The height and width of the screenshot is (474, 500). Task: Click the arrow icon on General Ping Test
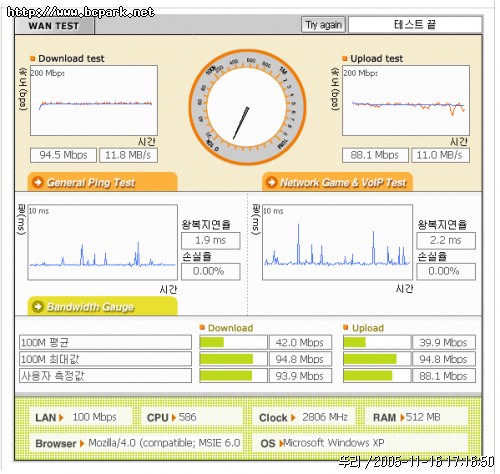tap(38, 182)
